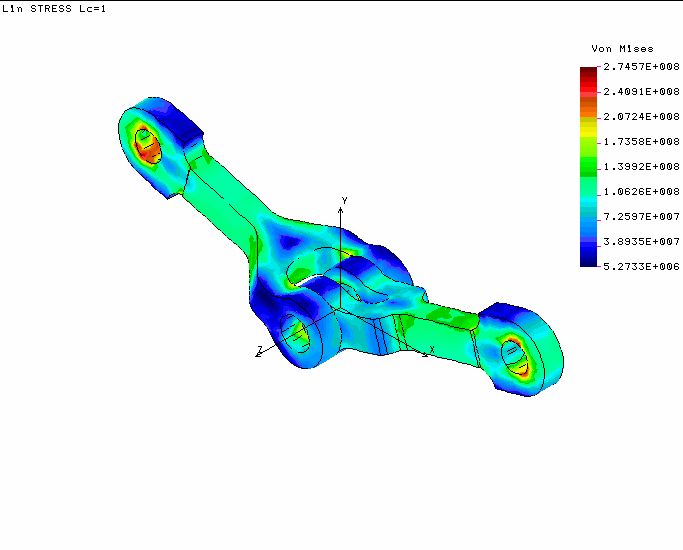Click the 1.0626E+008 legend value

click(x=641, y=192)
